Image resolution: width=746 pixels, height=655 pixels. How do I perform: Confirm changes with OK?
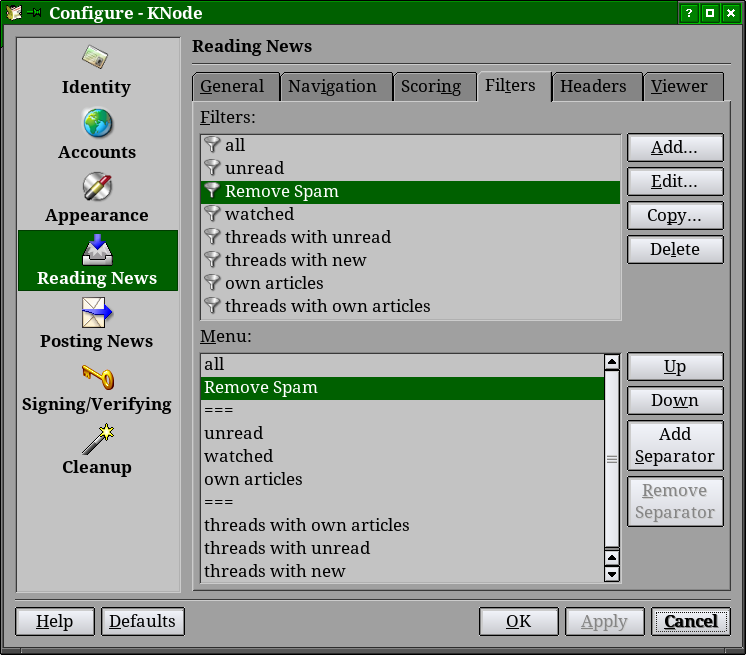click(519, 621)
